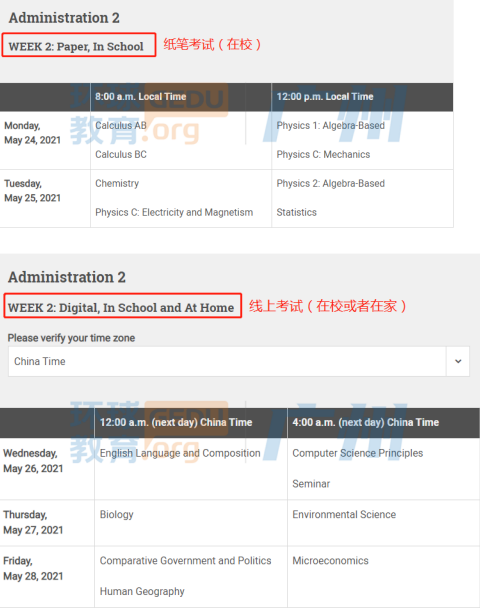Click the WEEK 2: Digital heading
The image size is (480, 611).
[121, 307]
